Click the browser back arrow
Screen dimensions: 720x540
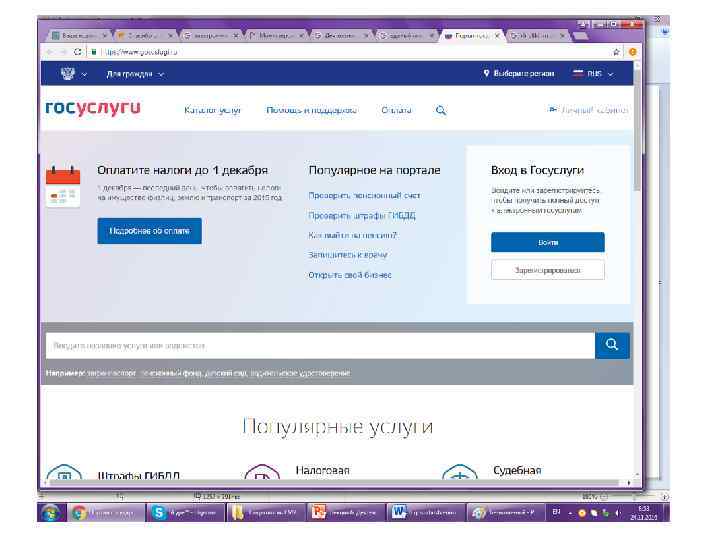click(x=50, y=52)
